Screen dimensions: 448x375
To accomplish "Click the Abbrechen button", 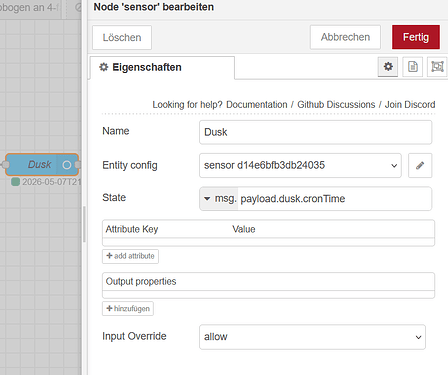I will [x=345, y=37].
